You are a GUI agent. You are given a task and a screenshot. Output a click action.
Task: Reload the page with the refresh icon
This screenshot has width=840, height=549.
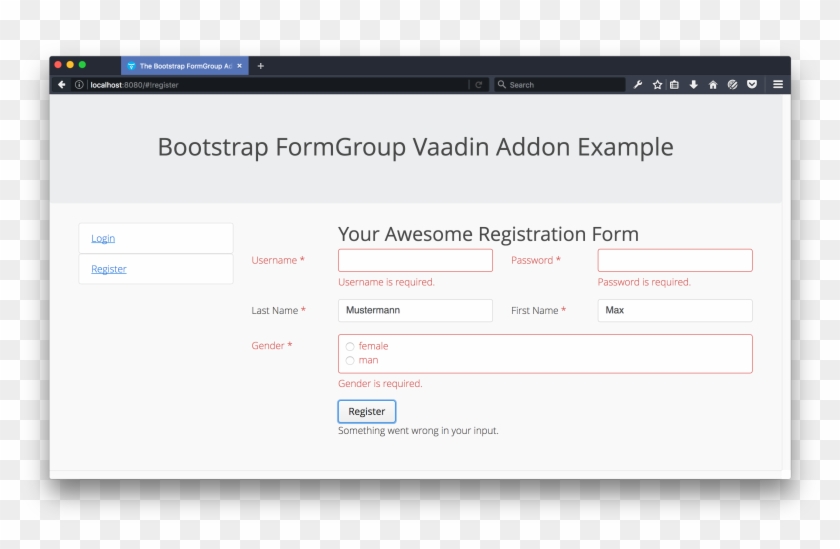tap(478, 85)
